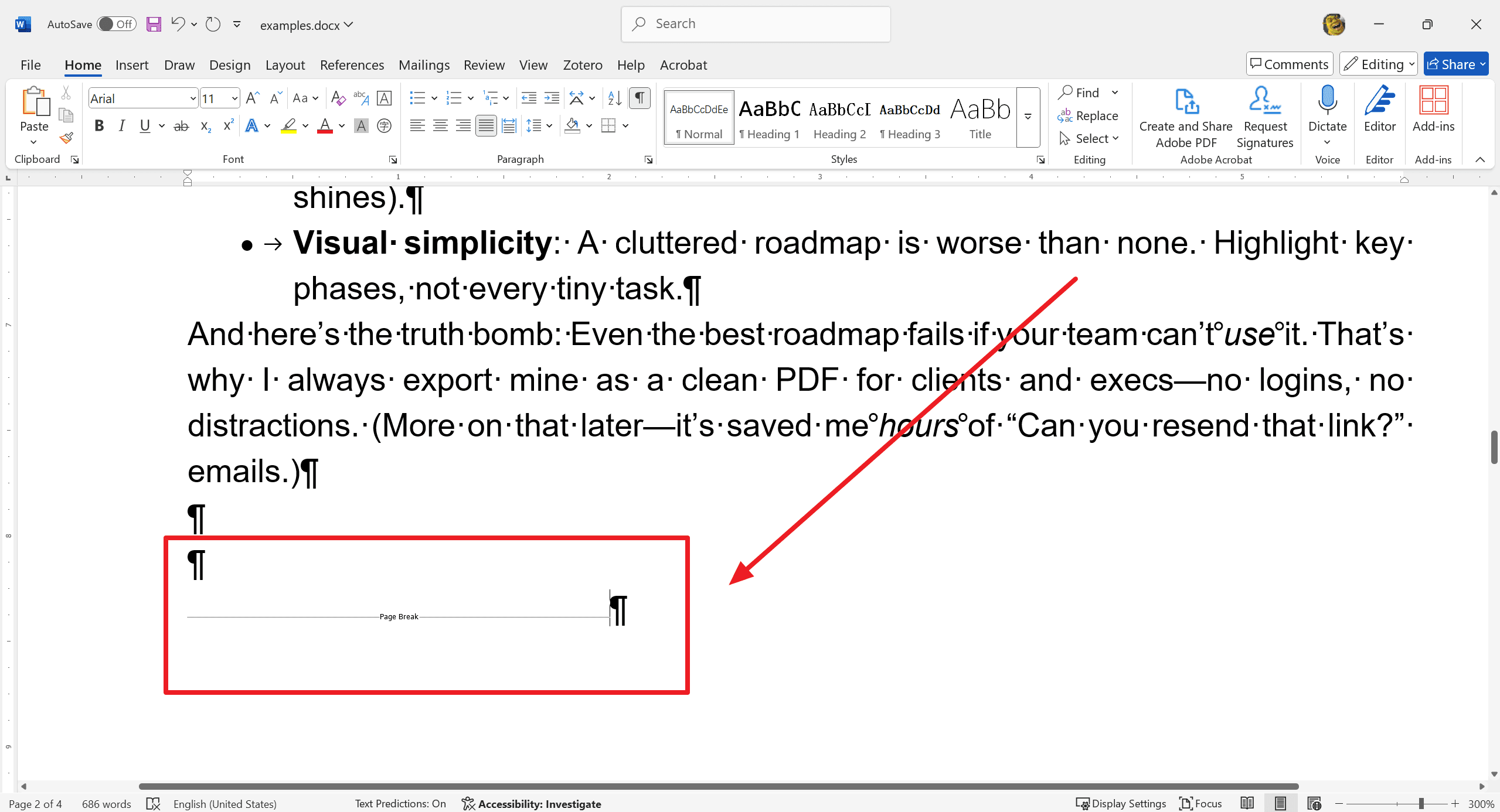Open the Comments pane
The width and height of the screenshot is (1500, 812).
coord(1290,64)
